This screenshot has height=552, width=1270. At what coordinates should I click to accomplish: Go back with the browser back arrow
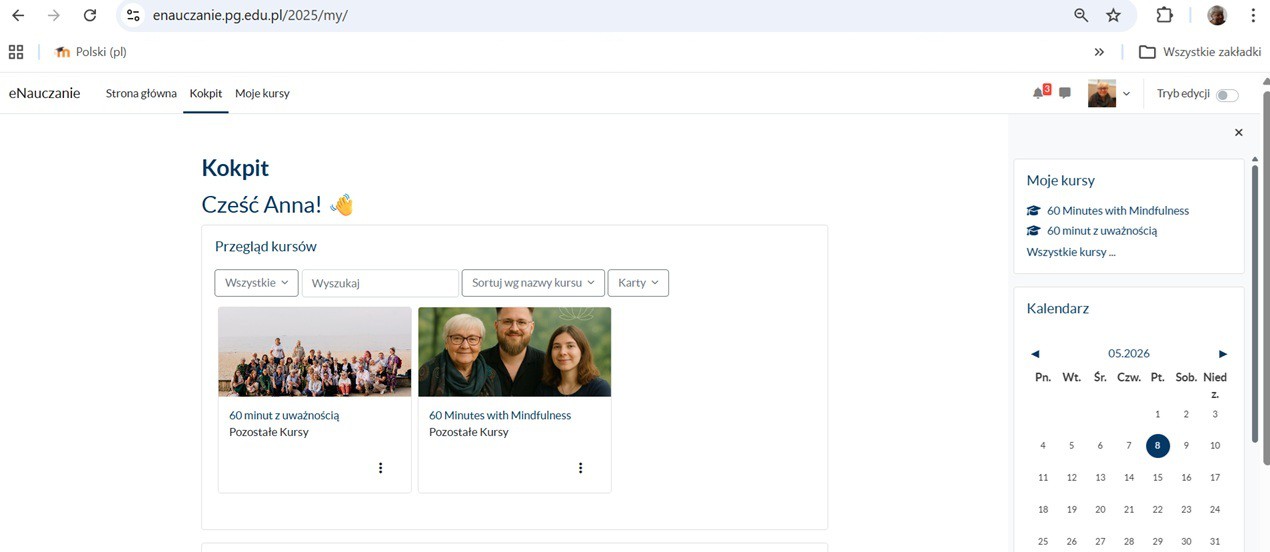point(18,15)
